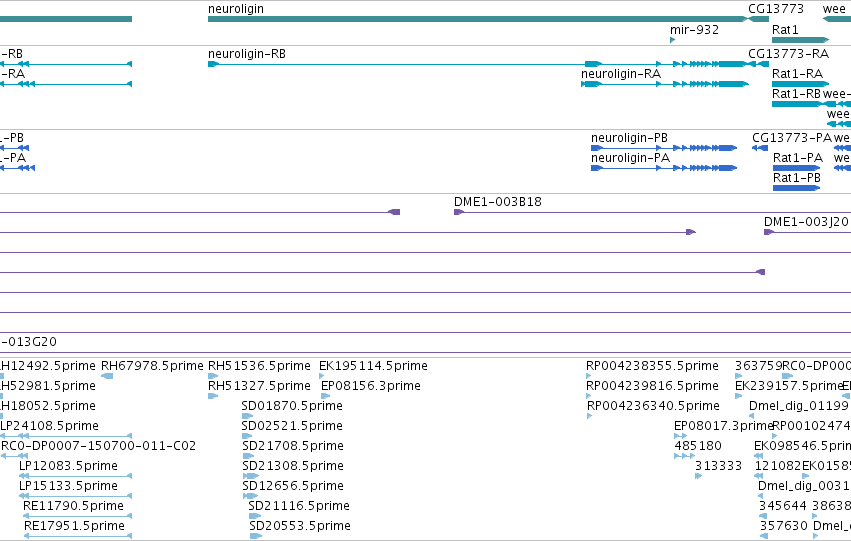Click RE17951.5prime EST label
The width and height of the screenshot is (851, 541).
[x=74, y=526]
